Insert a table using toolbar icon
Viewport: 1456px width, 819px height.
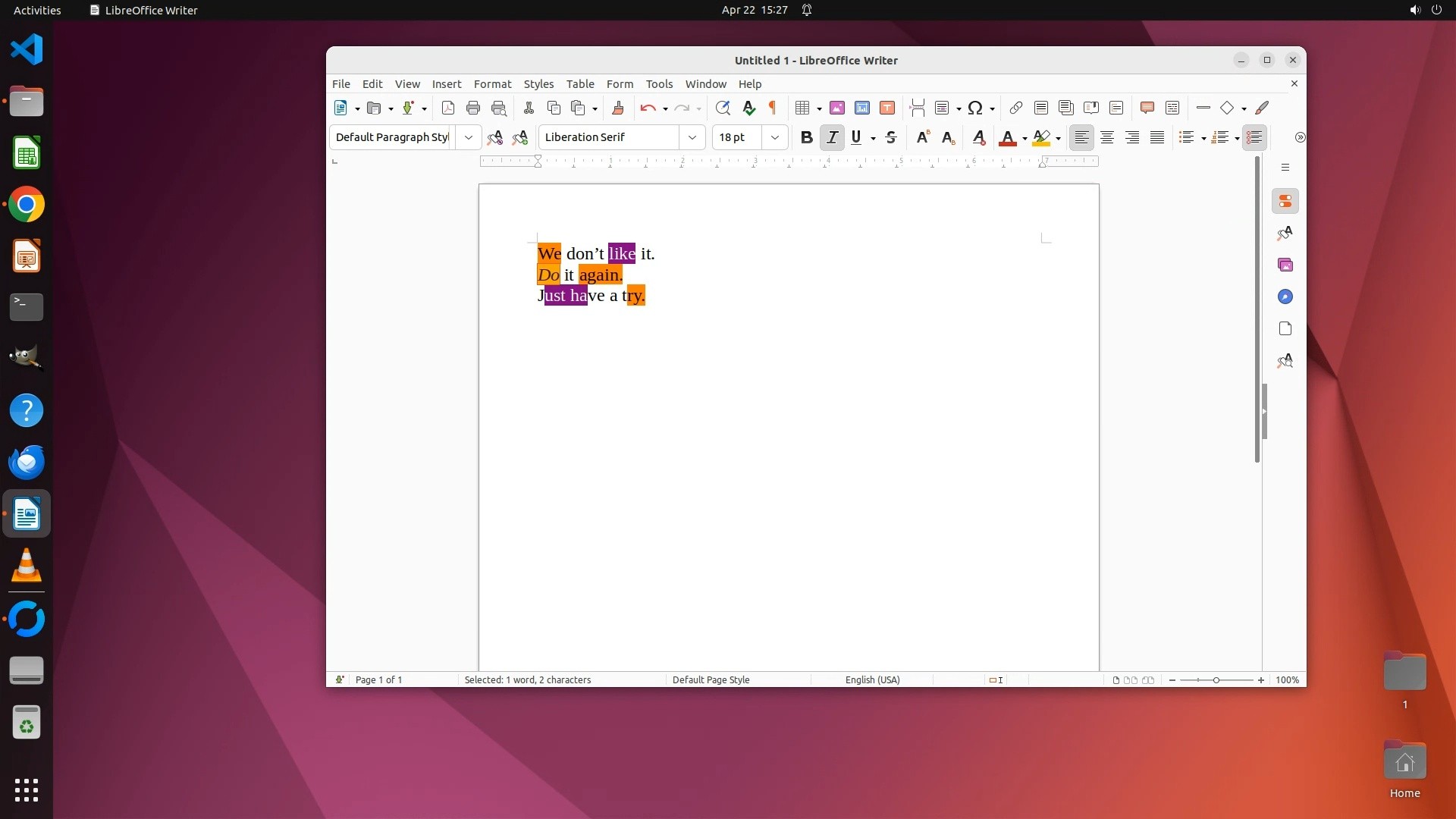click(802, 108)
